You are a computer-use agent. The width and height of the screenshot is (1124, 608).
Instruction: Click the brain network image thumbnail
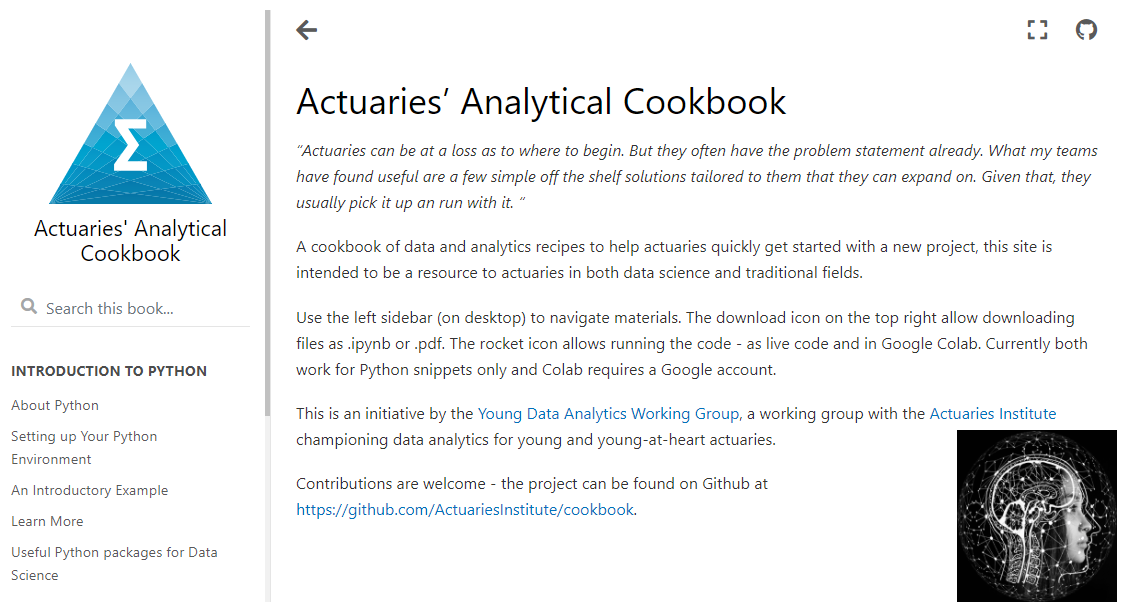click(x=1036, y=515)
